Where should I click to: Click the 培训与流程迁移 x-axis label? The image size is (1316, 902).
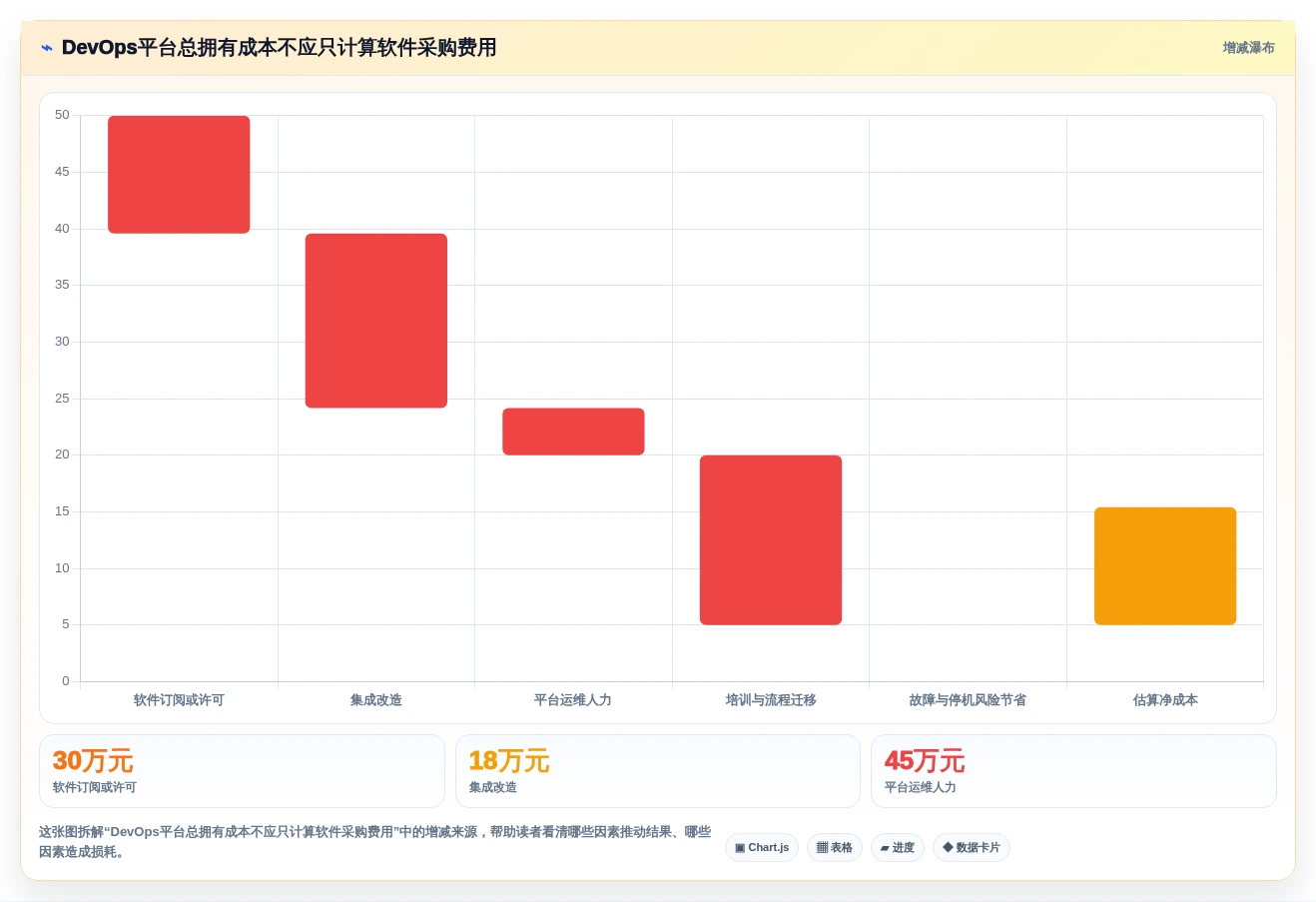(771, 700)
